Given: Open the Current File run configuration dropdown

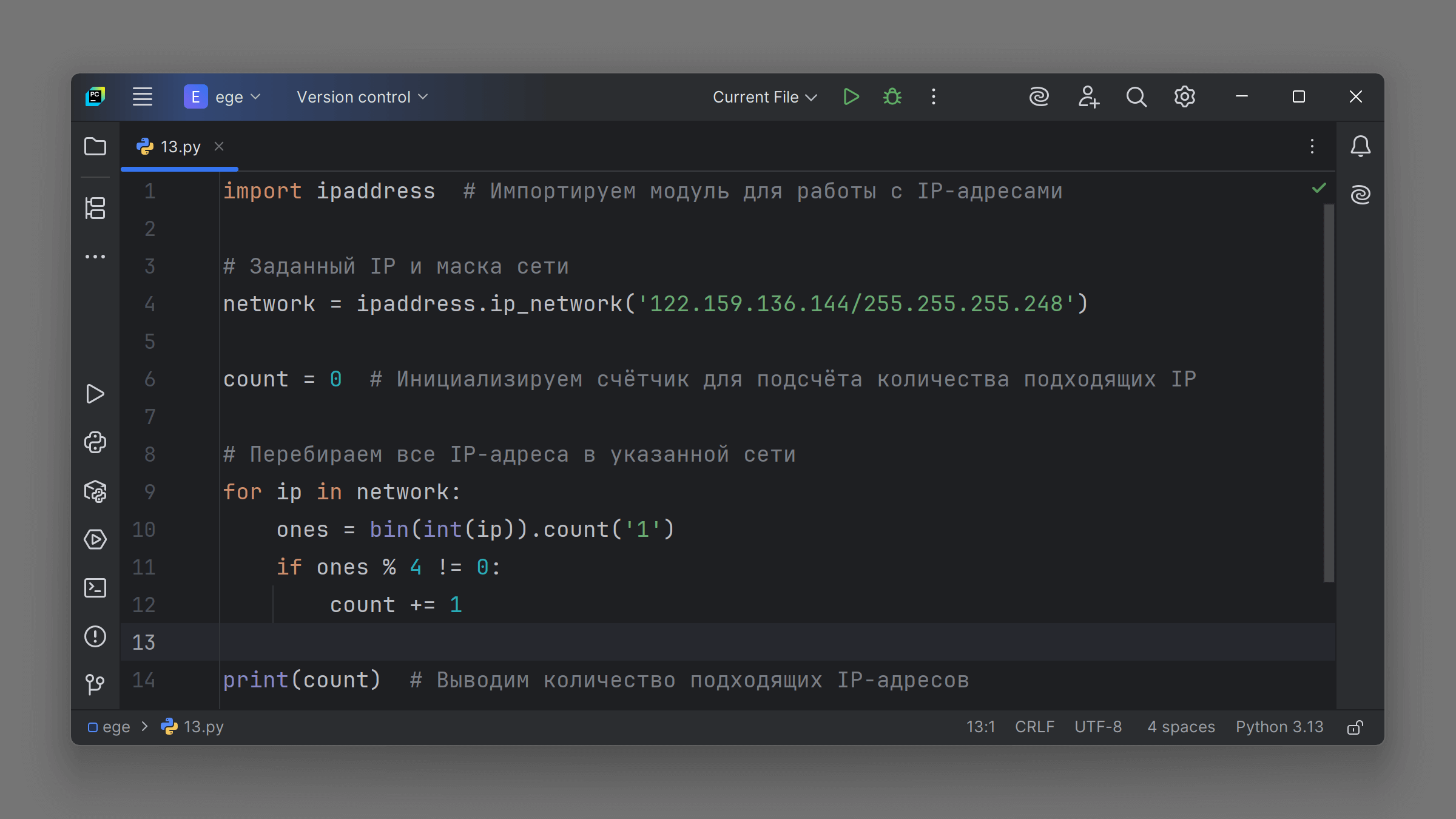Looking at the screenshot, I should [x=764, y=97].
